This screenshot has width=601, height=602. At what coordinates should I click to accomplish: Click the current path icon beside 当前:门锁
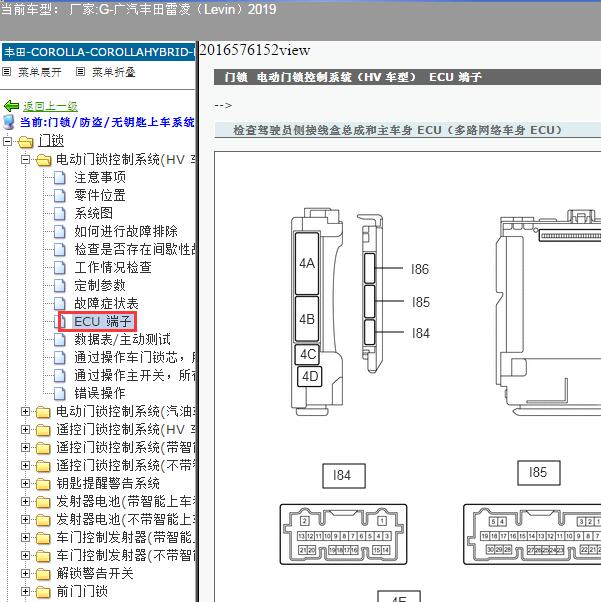pyautogui.click(x=8, y=122)
